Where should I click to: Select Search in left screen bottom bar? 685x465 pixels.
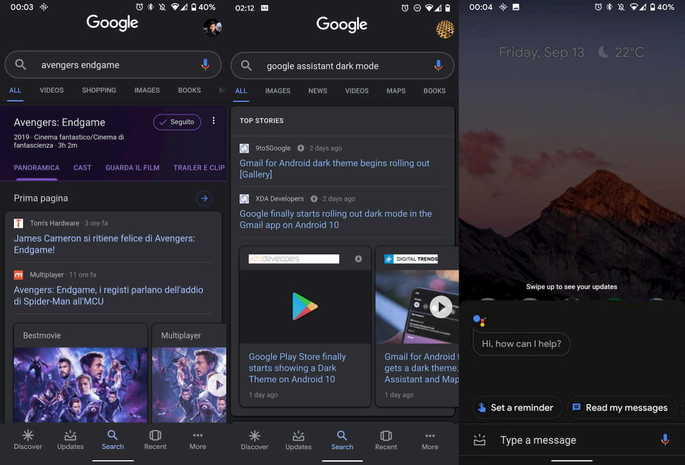[113, 440]
